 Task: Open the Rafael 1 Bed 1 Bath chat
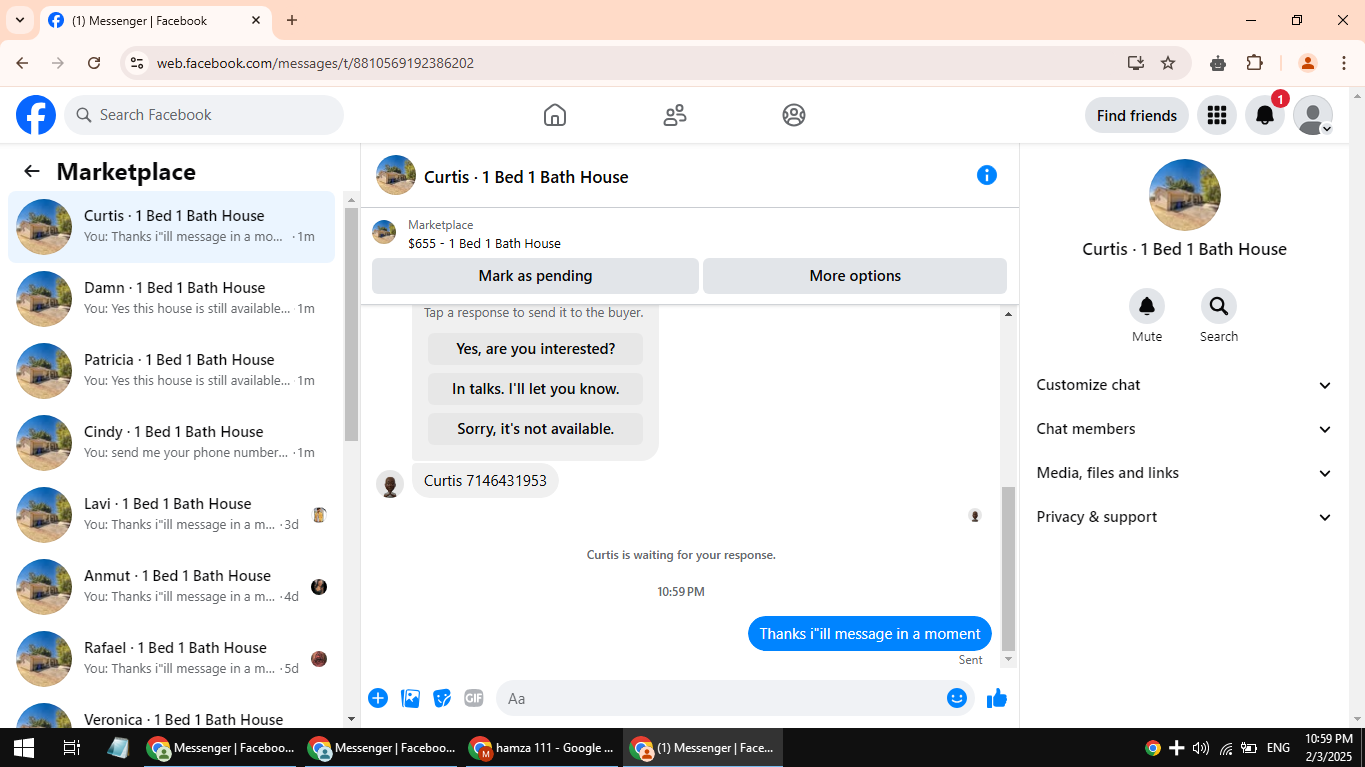(x=171, y=659)
